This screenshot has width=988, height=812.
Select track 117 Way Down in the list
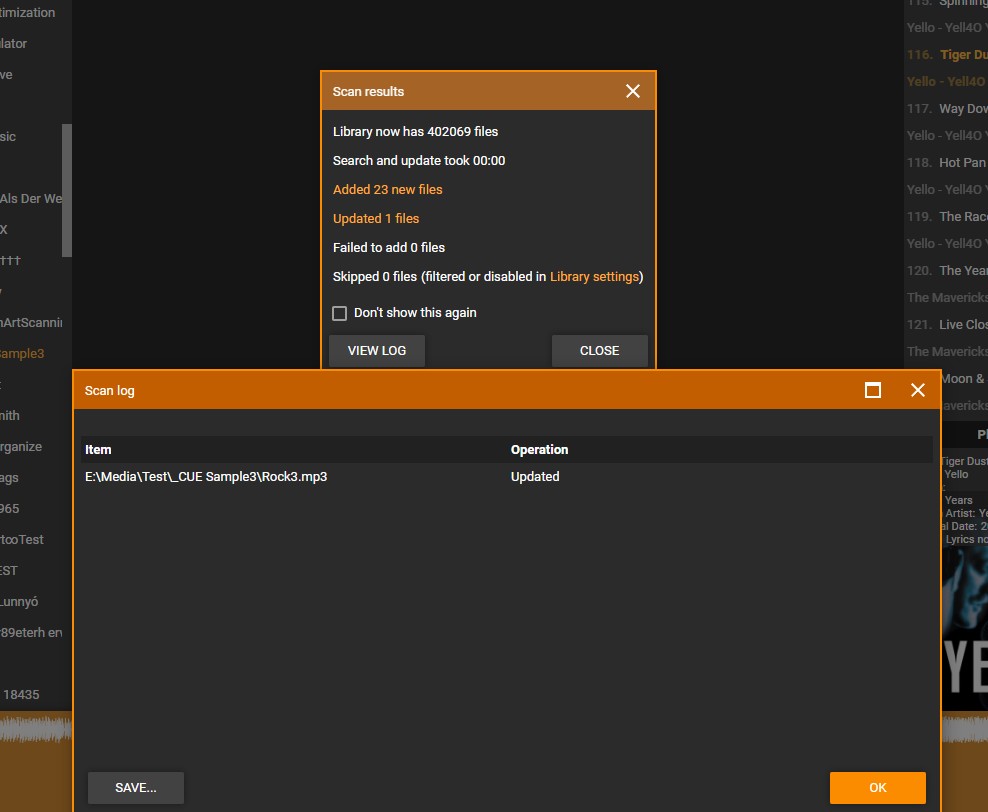[x=962, y=108]
